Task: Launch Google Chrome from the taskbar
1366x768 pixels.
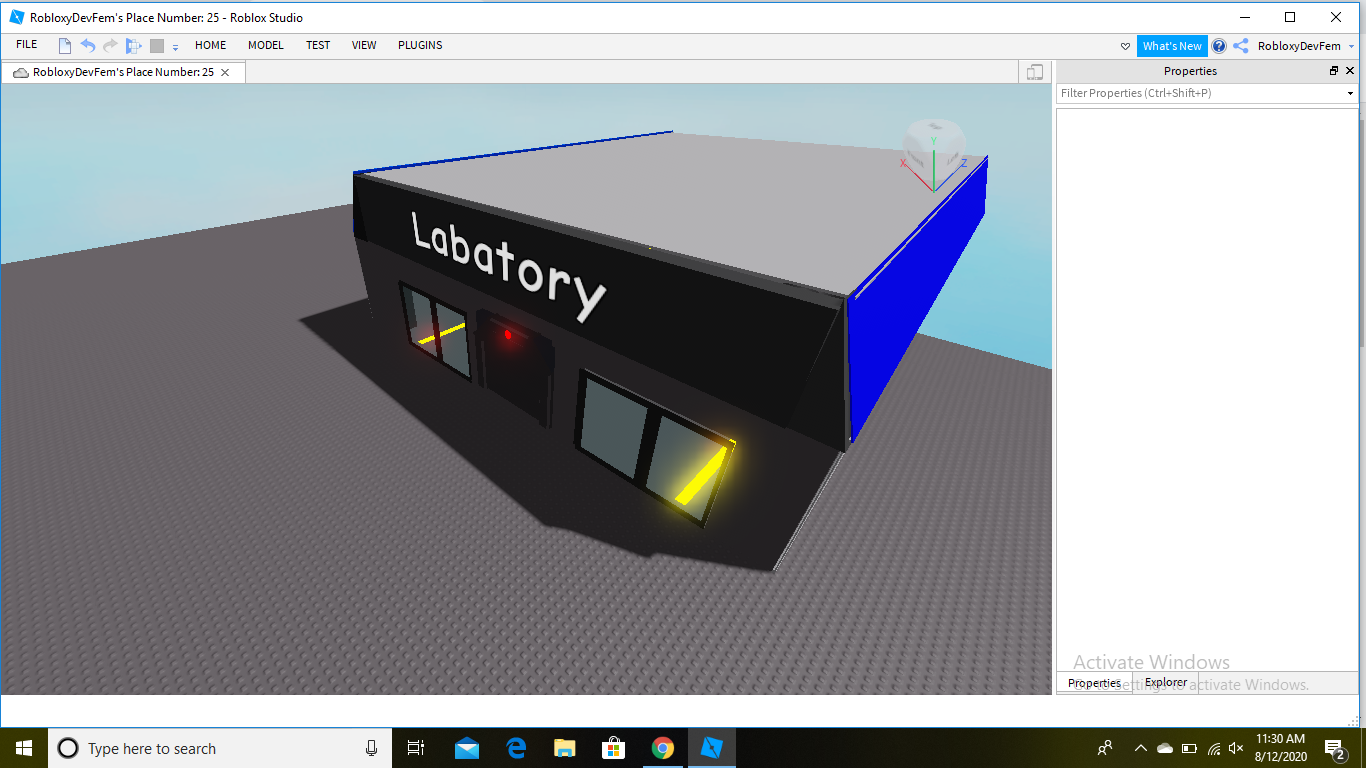Action: 662,748
